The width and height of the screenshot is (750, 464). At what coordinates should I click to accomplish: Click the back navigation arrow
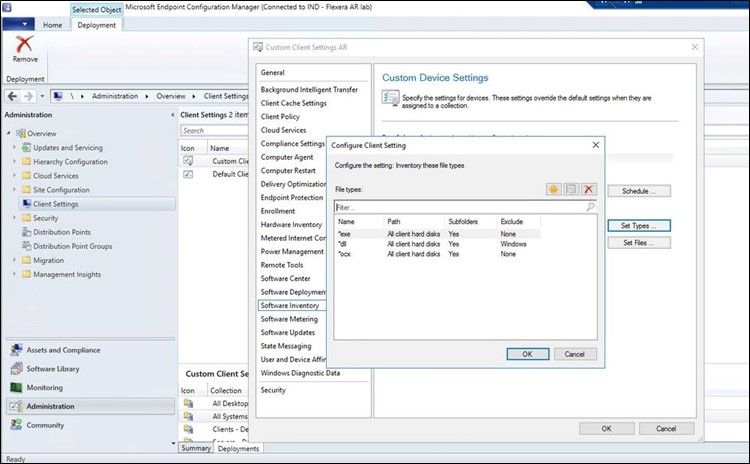pyautogui.click(x=13, y=96)
